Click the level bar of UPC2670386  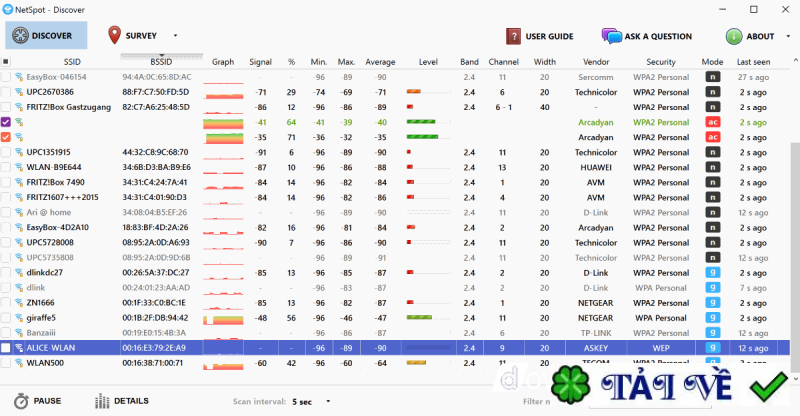click(x=428, y=92)
